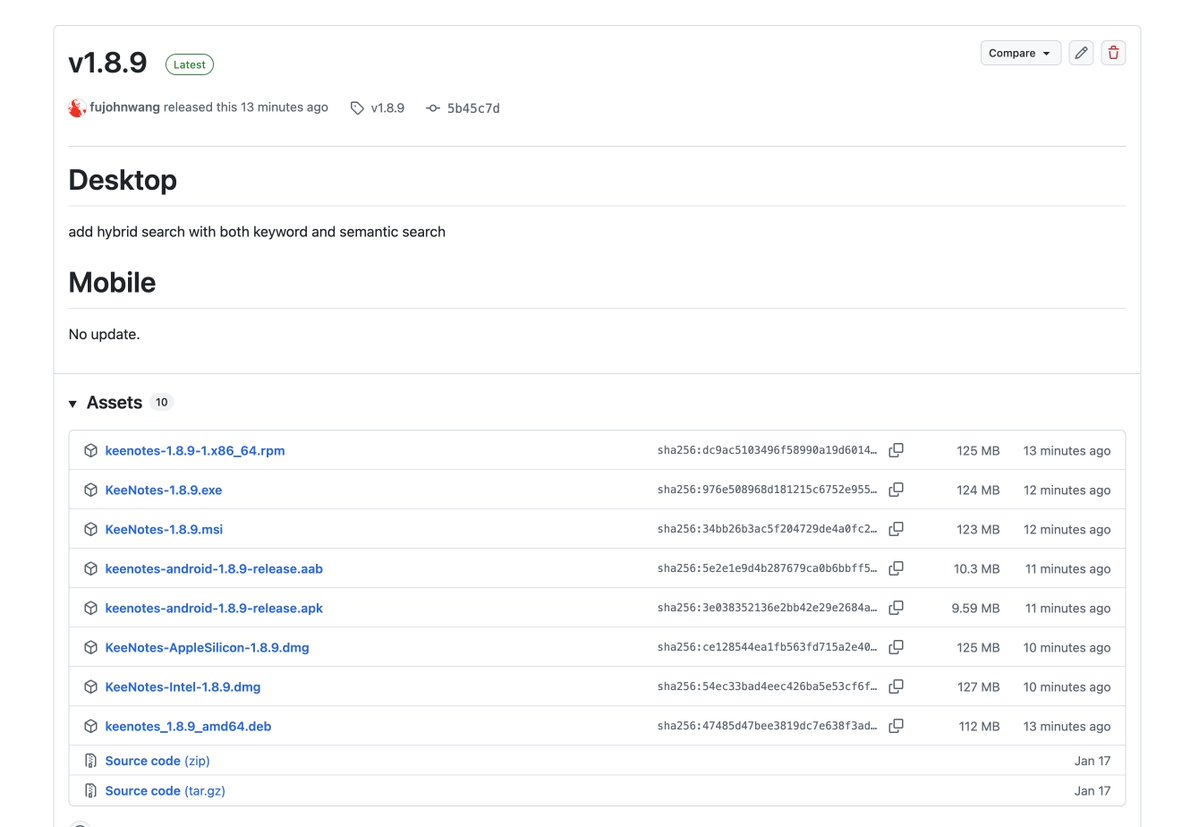Click package icon of amd64.deb asset

click(x=91, y=726)
